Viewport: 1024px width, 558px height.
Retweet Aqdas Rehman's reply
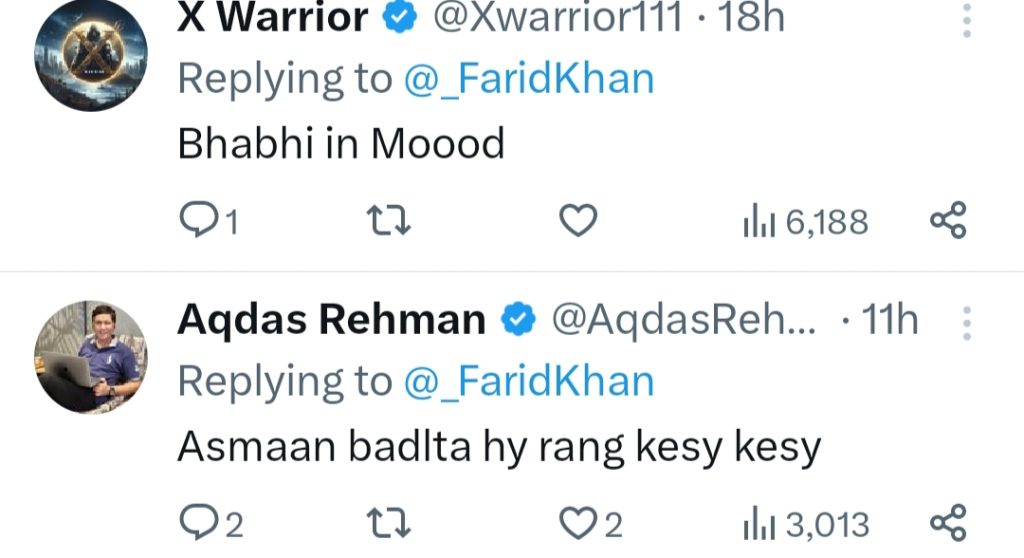[x=385, y=523]
